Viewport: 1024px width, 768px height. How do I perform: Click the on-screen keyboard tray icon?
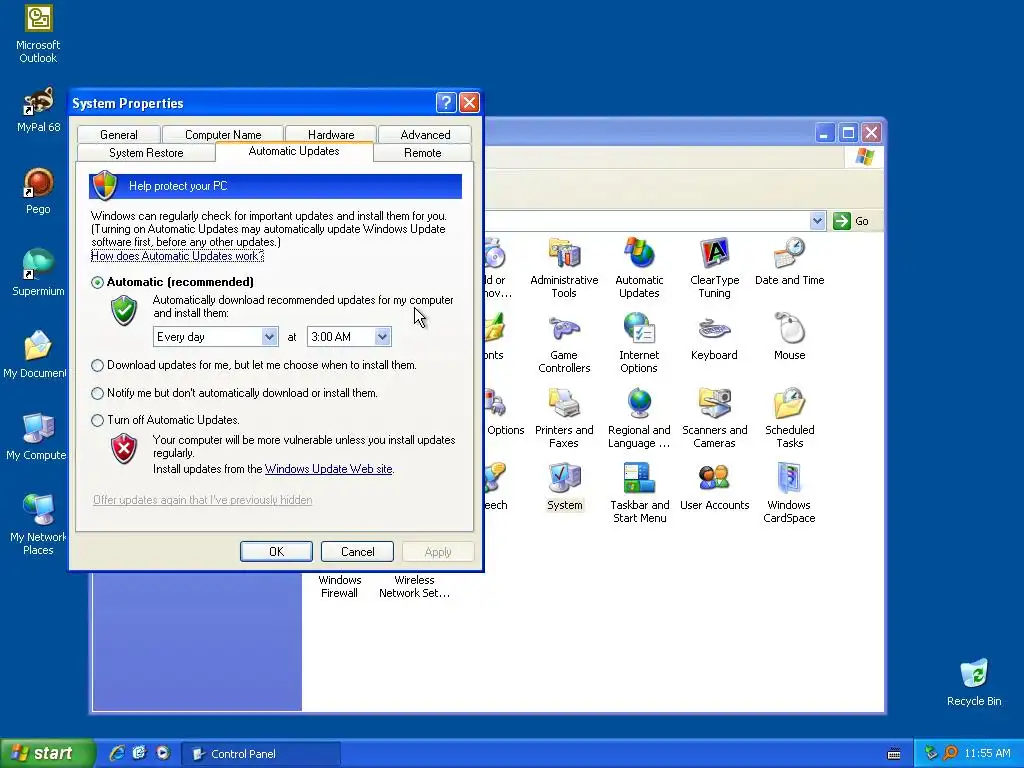pos(894,754)
